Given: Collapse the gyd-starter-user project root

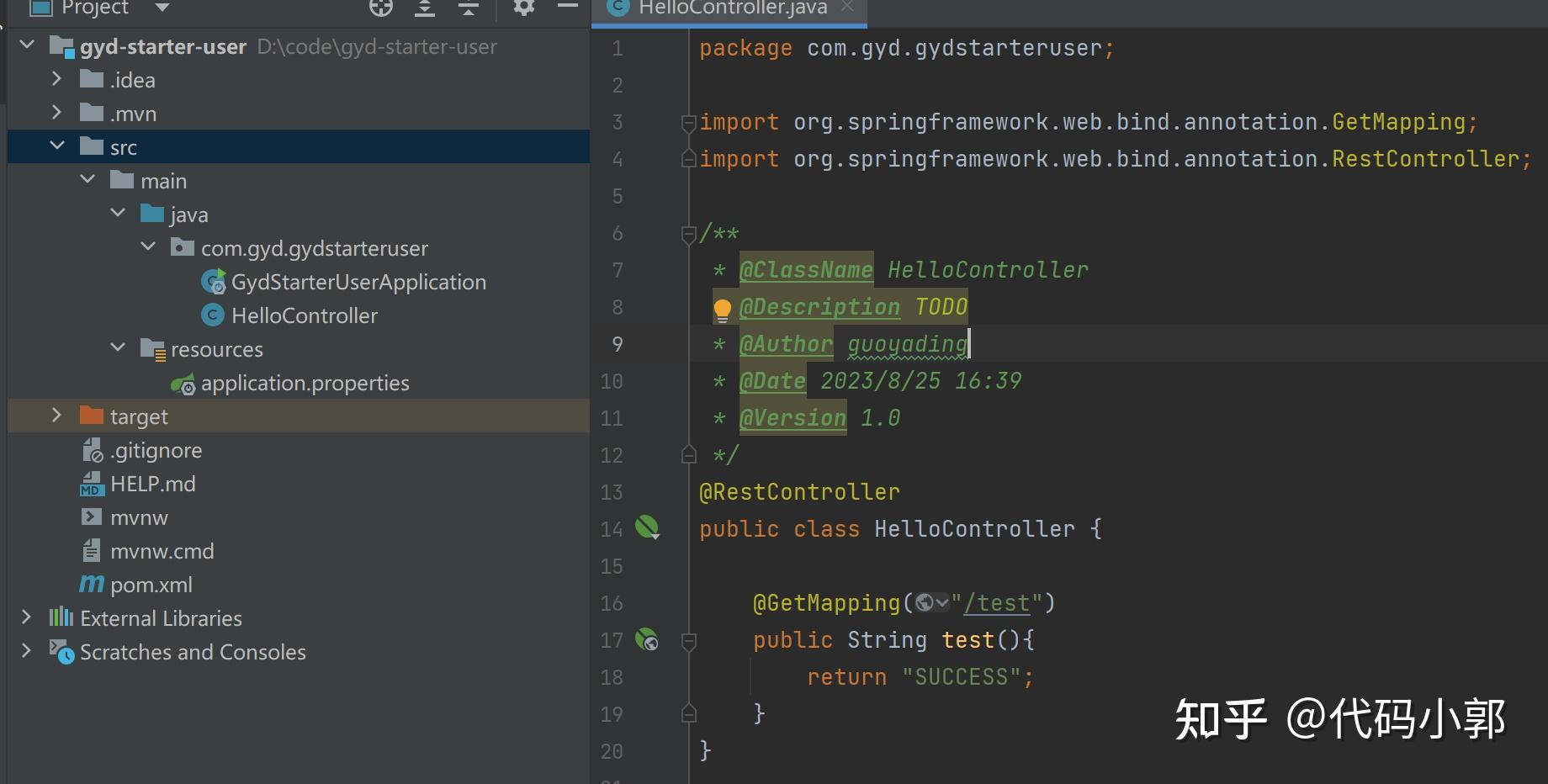Looking at the screenshot, I should tap(27, 45).
